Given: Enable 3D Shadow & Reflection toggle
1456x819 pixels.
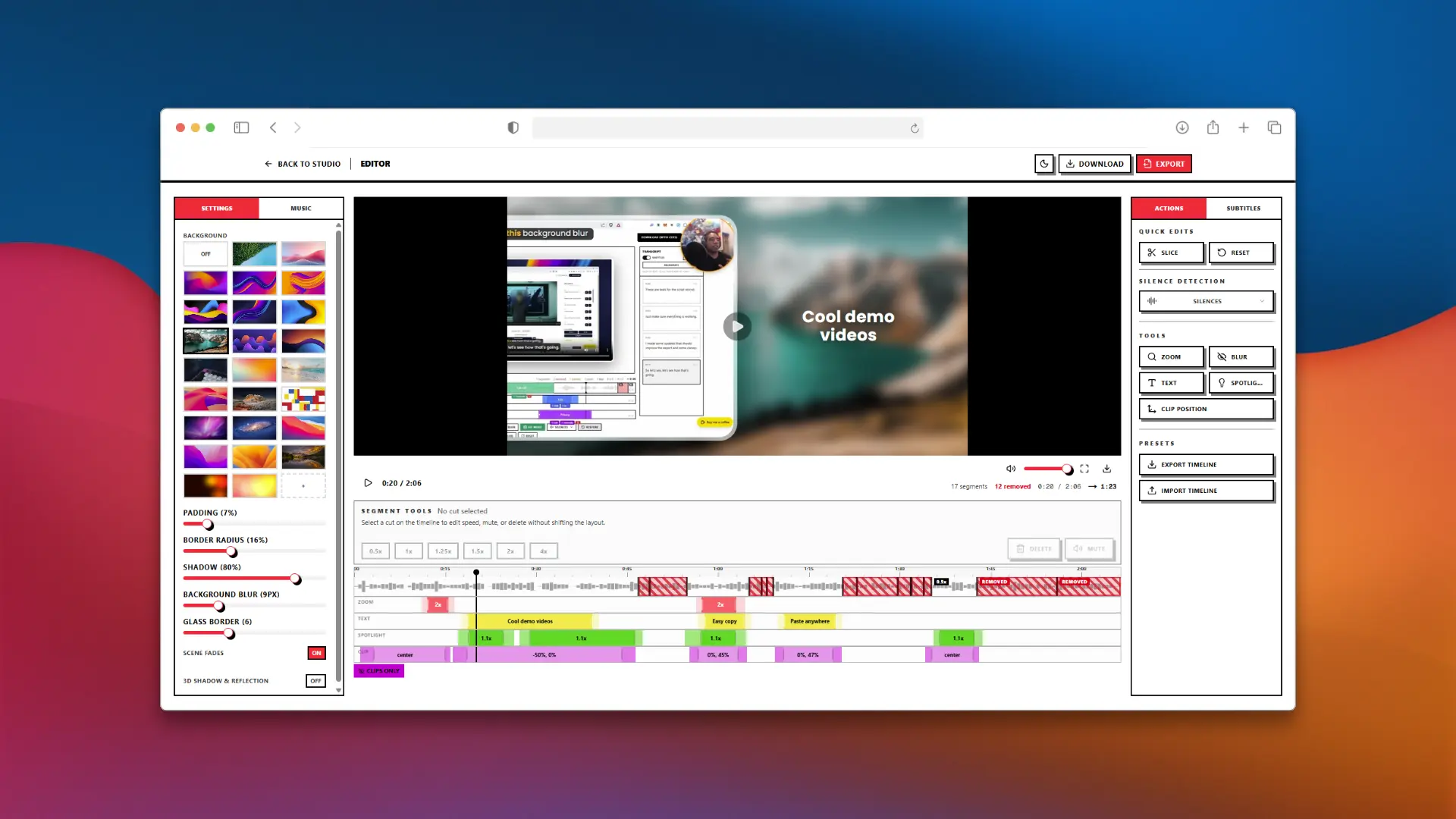Looking at the screenshot, I should point(315,681).
